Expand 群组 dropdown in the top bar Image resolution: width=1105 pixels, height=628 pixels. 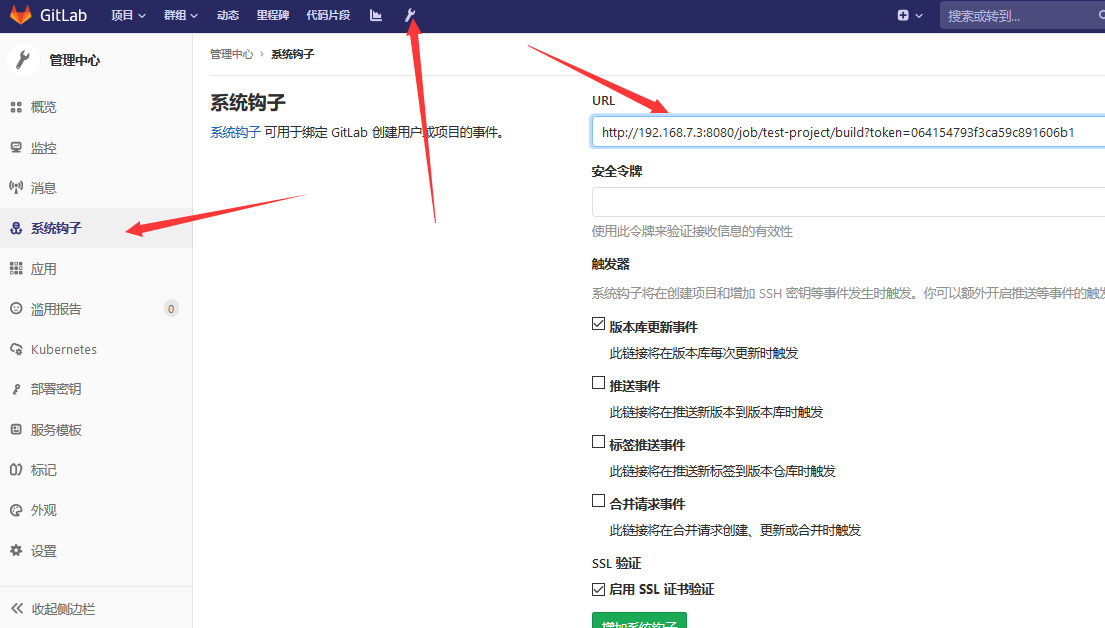[x=181, y=16]
